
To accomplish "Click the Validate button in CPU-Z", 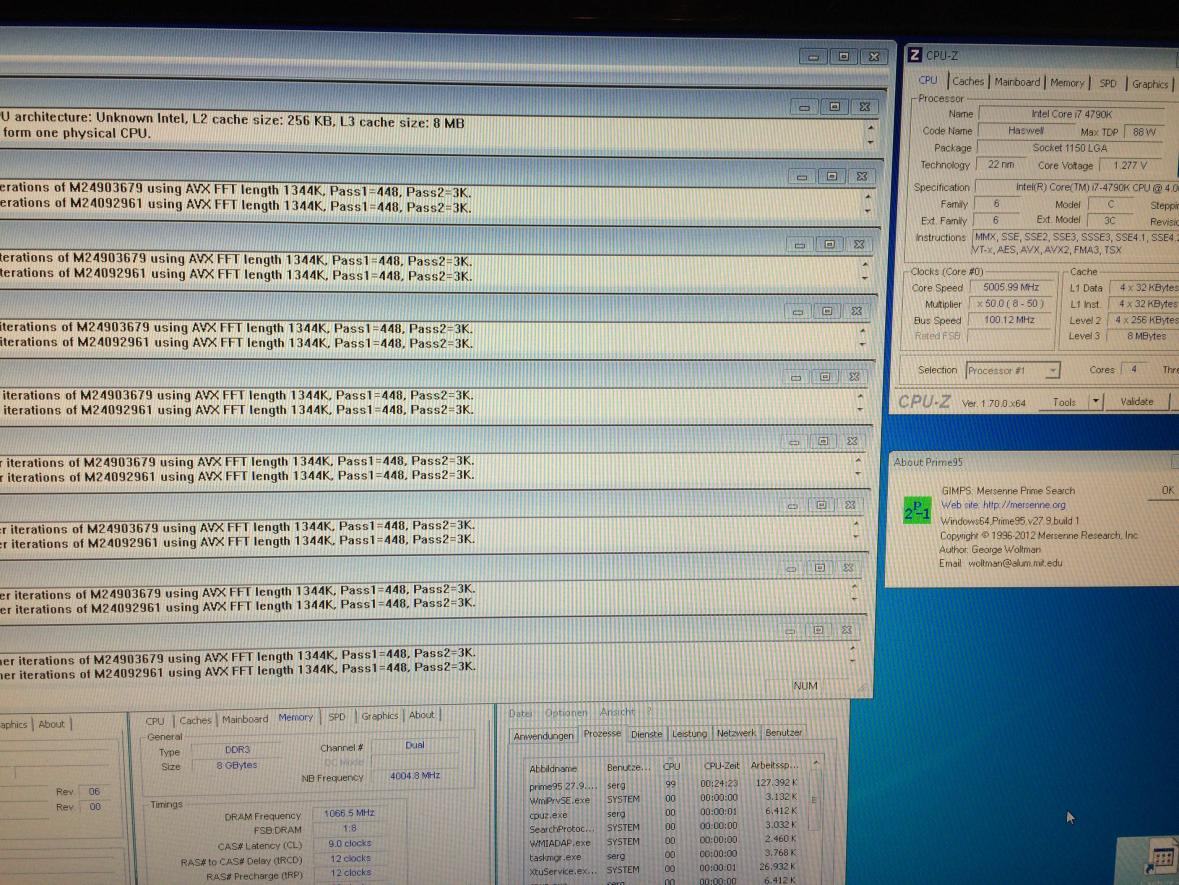I will (x=1136, y=402).
